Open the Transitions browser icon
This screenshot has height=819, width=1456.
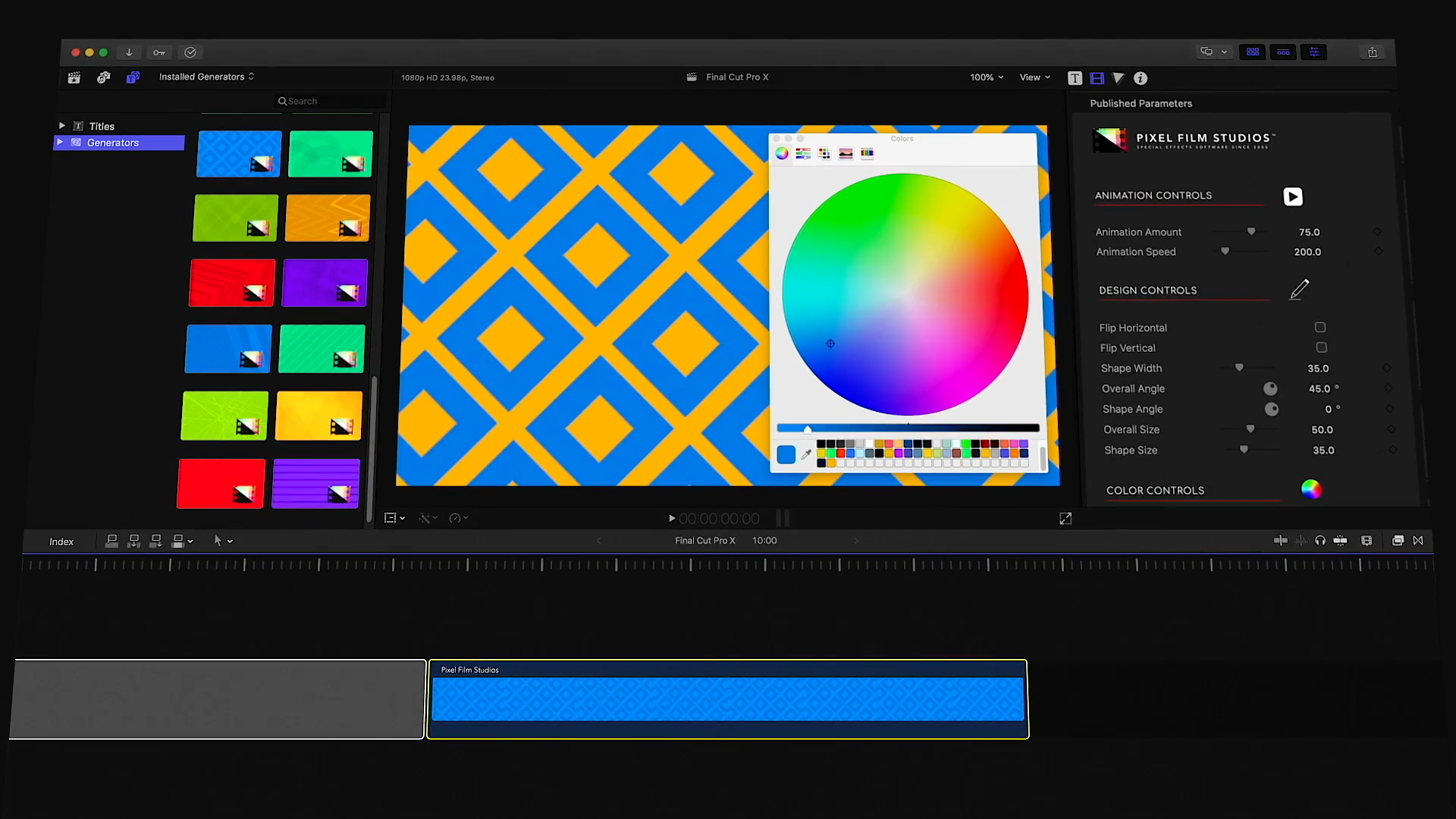point(1418,541)
